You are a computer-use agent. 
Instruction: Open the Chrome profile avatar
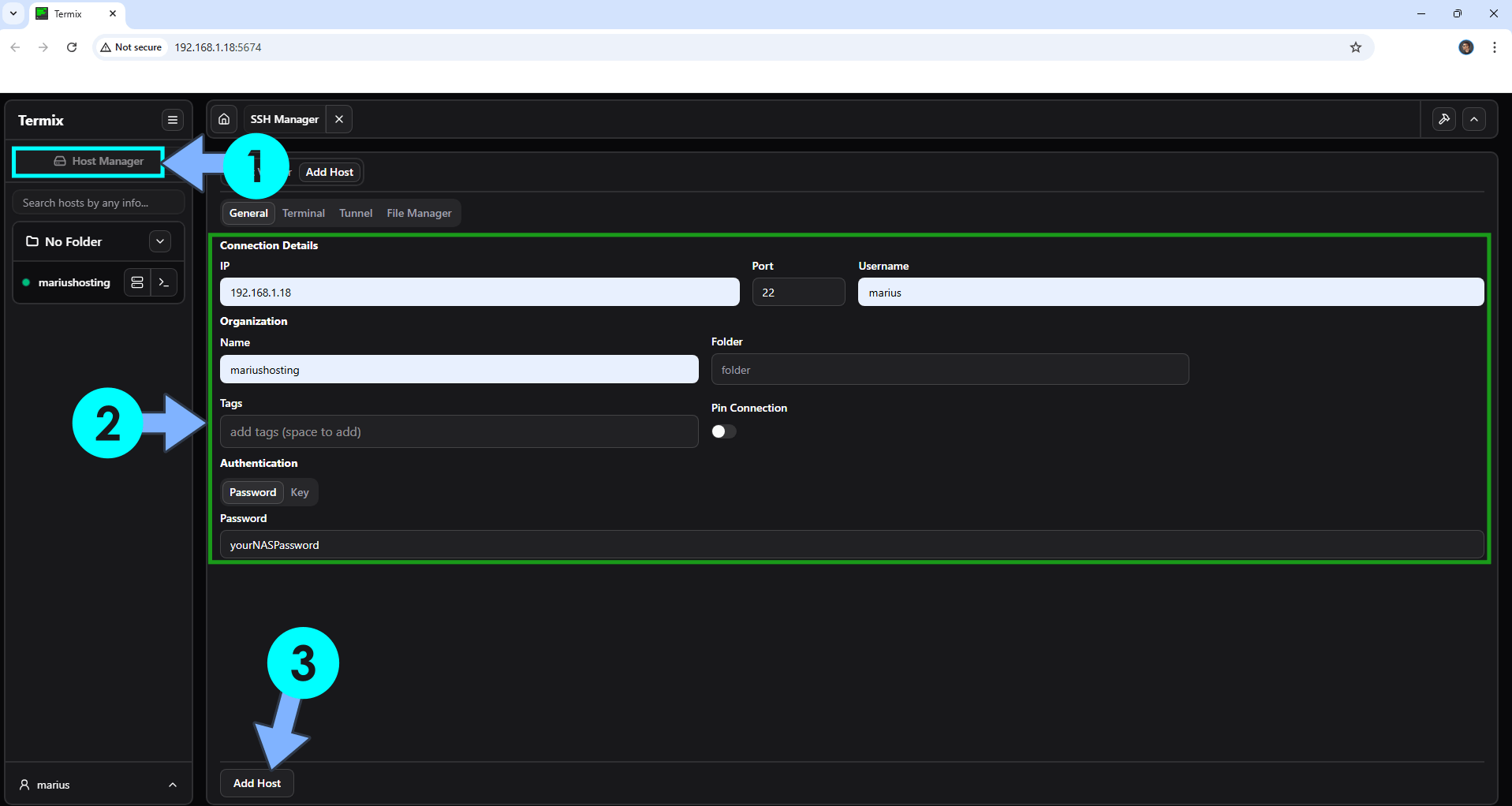click(1466, 47)
